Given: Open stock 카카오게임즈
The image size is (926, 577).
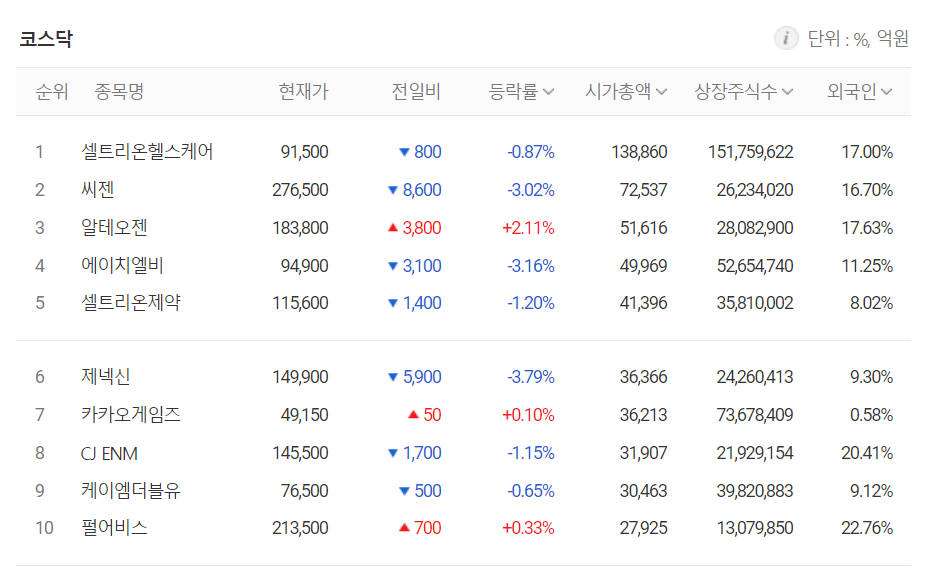Looking at the screenshot, I should (x=130, y=415).
